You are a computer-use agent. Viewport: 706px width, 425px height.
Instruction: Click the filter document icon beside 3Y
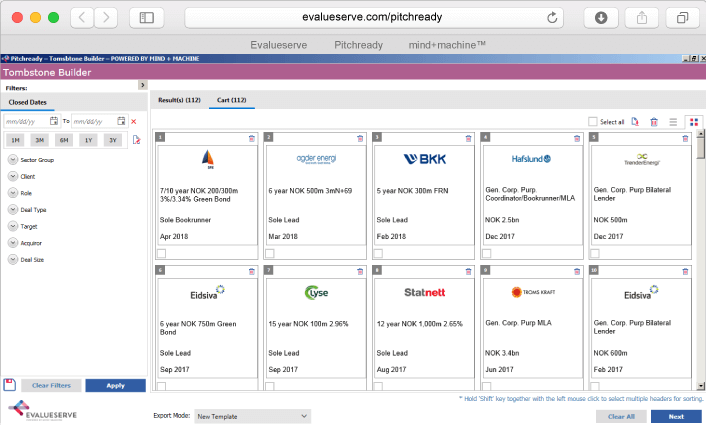[x=136, y=140]
